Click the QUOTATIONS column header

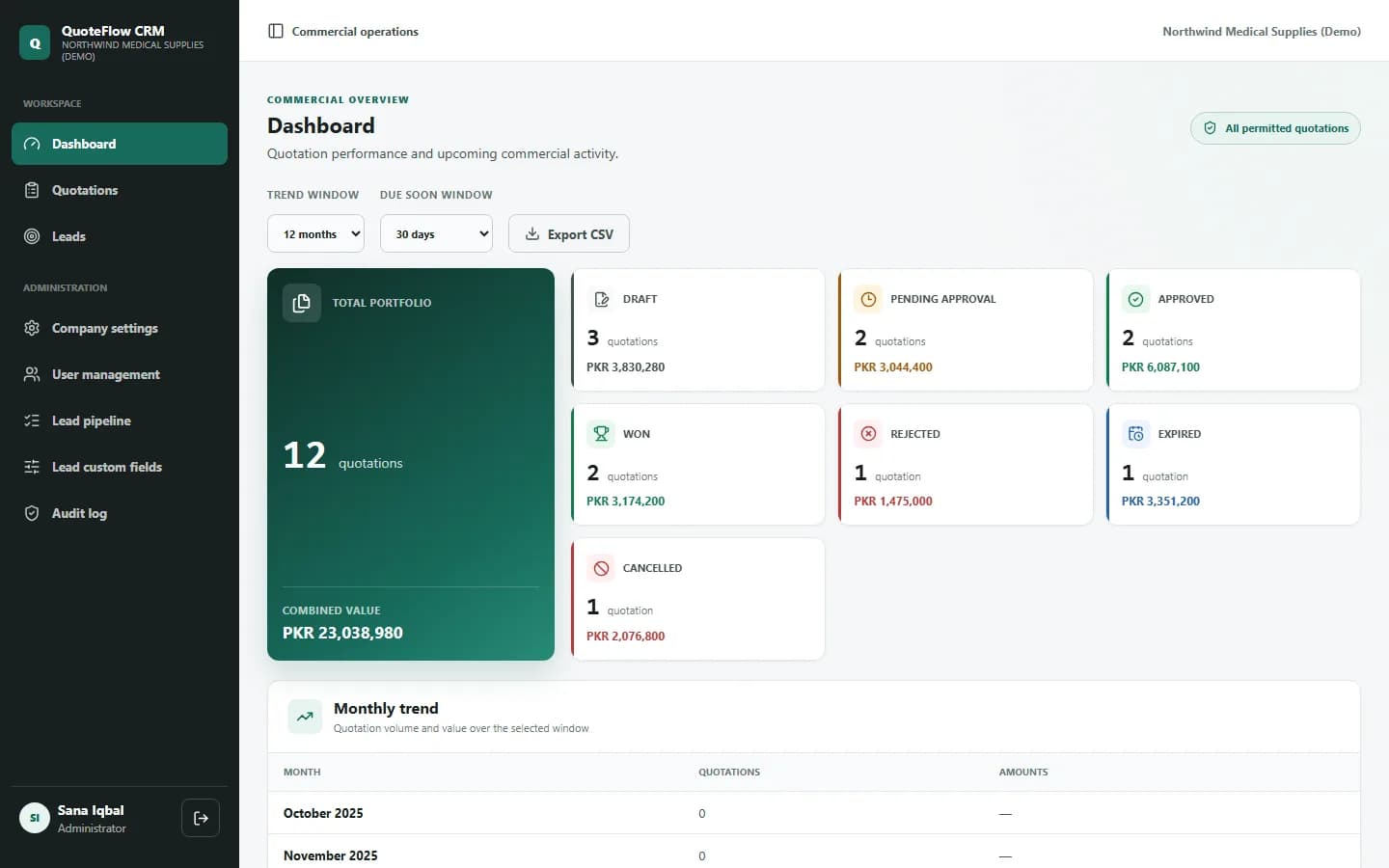(729, 772)
